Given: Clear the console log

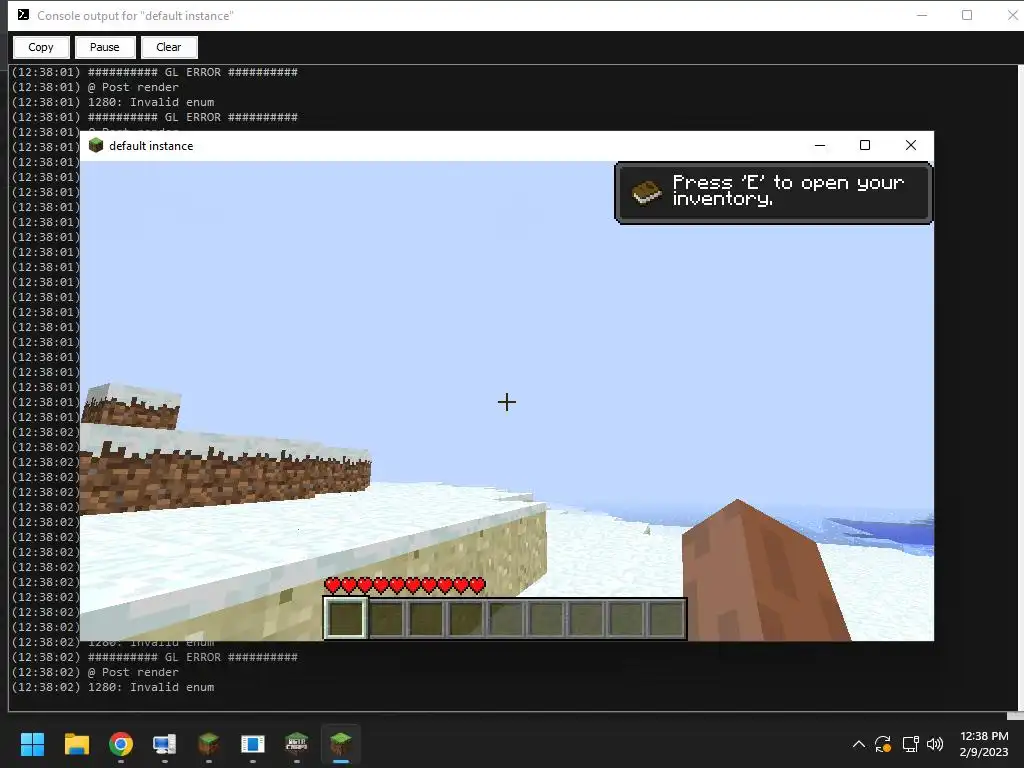Looking at the screenshot, I should [168, 47].
